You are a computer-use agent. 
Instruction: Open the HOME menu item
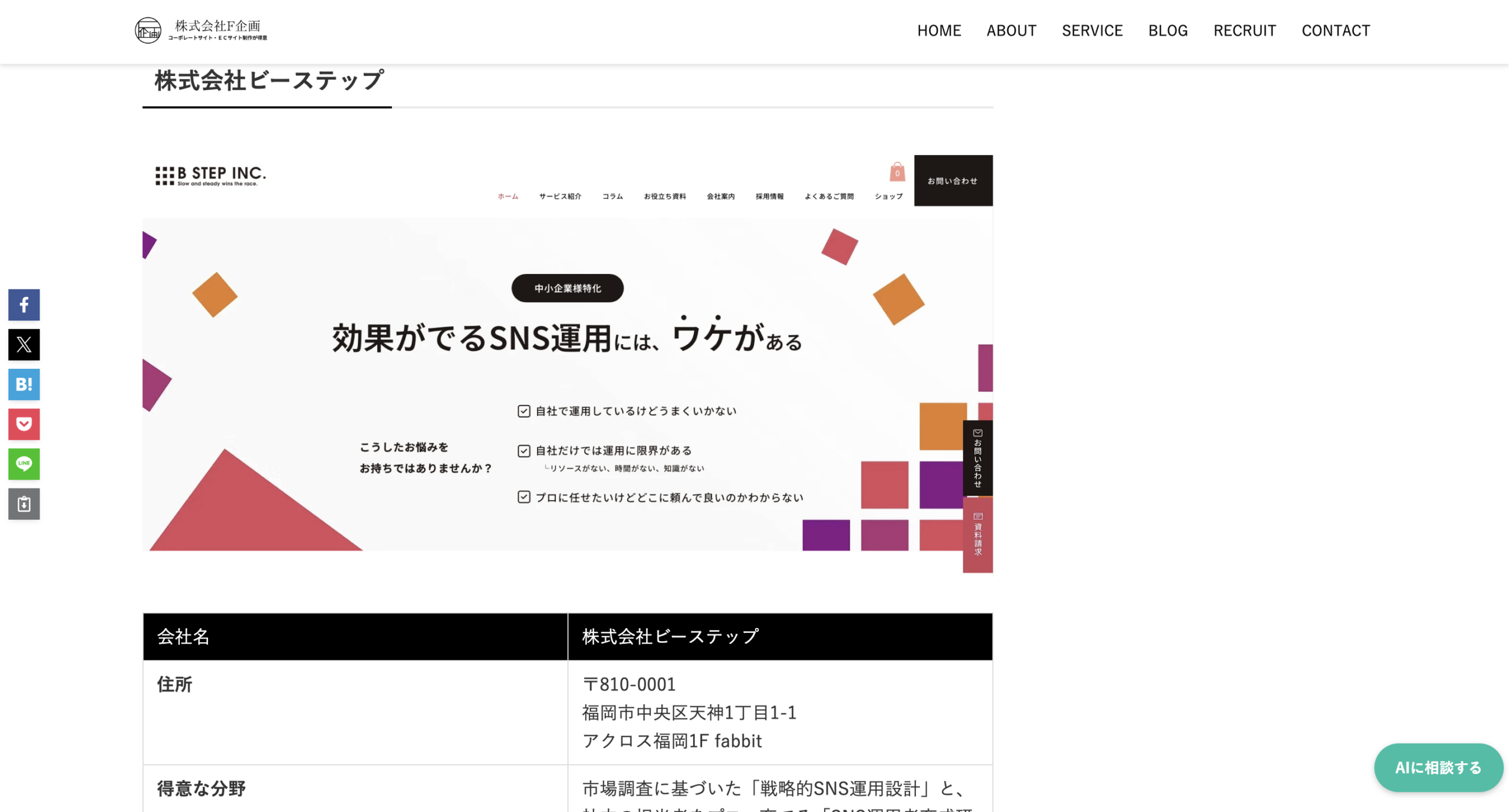[939, 31]
